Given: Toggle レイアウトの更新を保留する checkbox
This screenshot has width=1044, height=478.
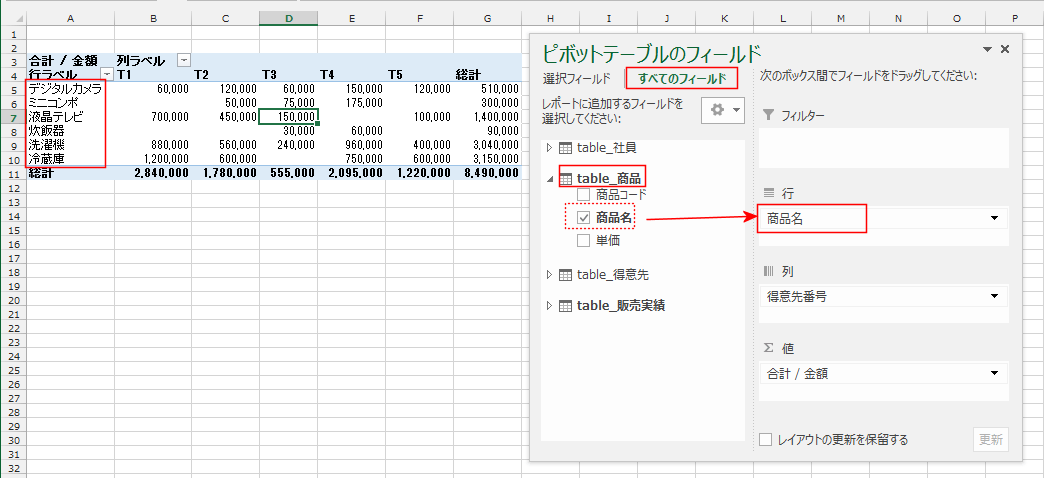Looking at the screenshot, I should pyautogui.click(x=766, y=439).
